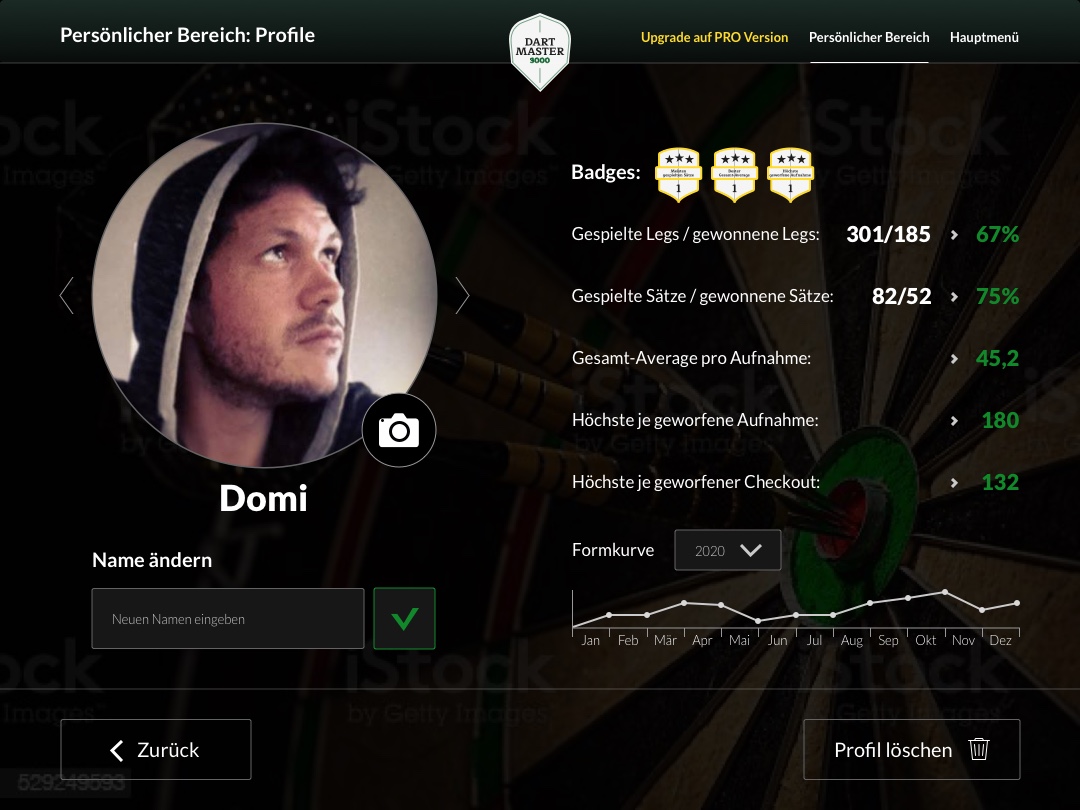Click the Zurück button
Image resolution: width=1080 pixels, height=810 pixels.
coord(156,749)
